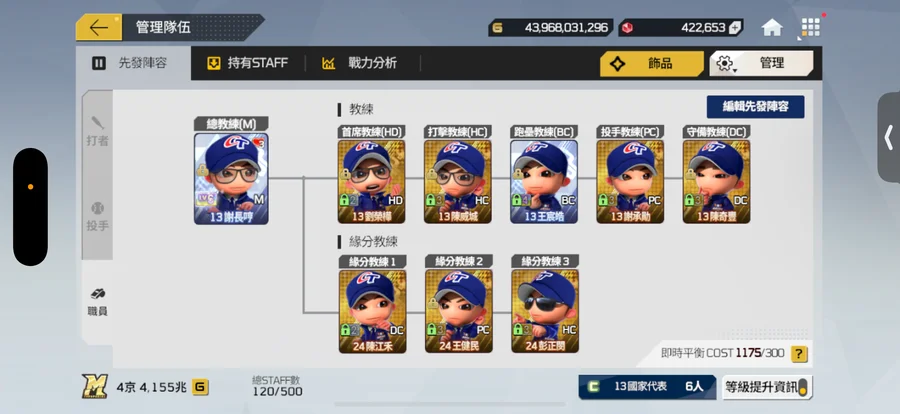Open 等級提升資訊 level up info
The height and width of the screenshot is (414, 900).
(x=767, y=387)
